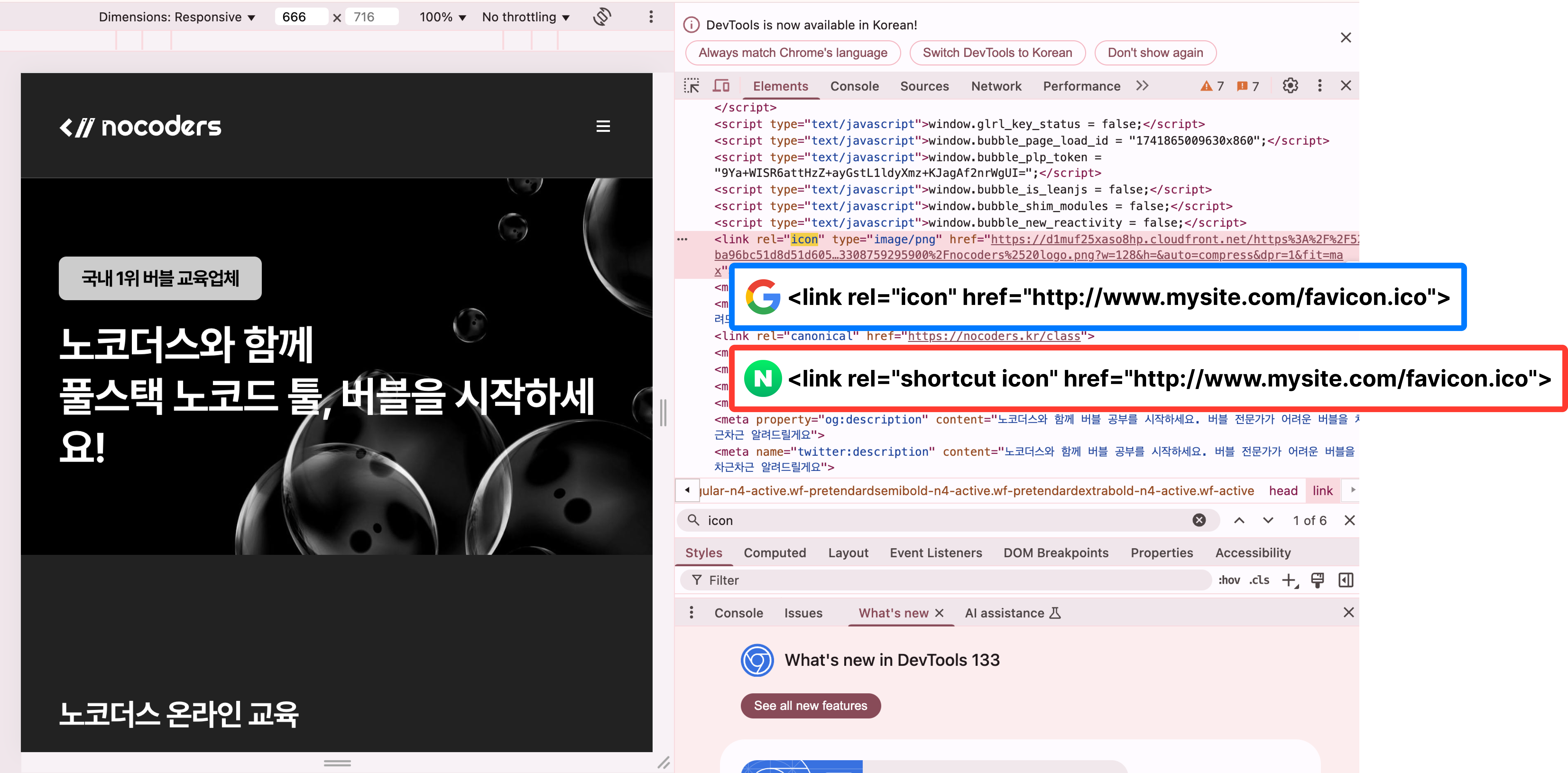Toggle the .cls element classes panel
This screenshot has width=1568, height=773.
coord(1259,580)
